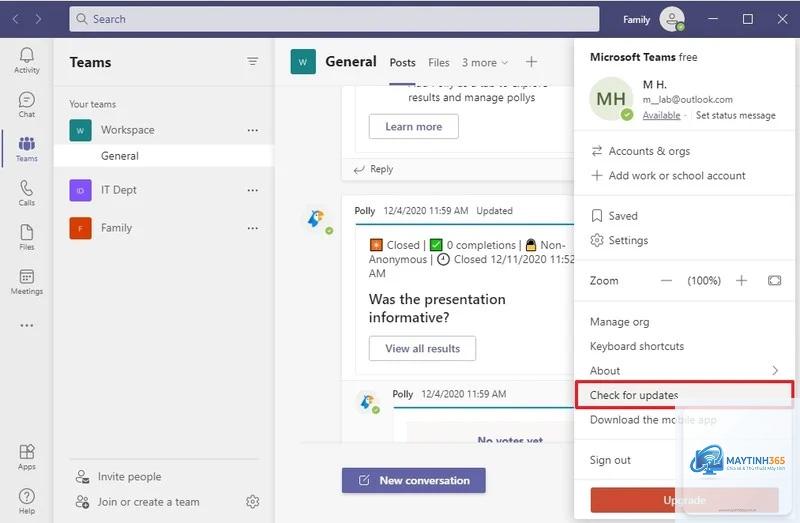Switch to the Posts tab
The width and height of the screenshot is (800, 523).
click(x=402, y=62)
